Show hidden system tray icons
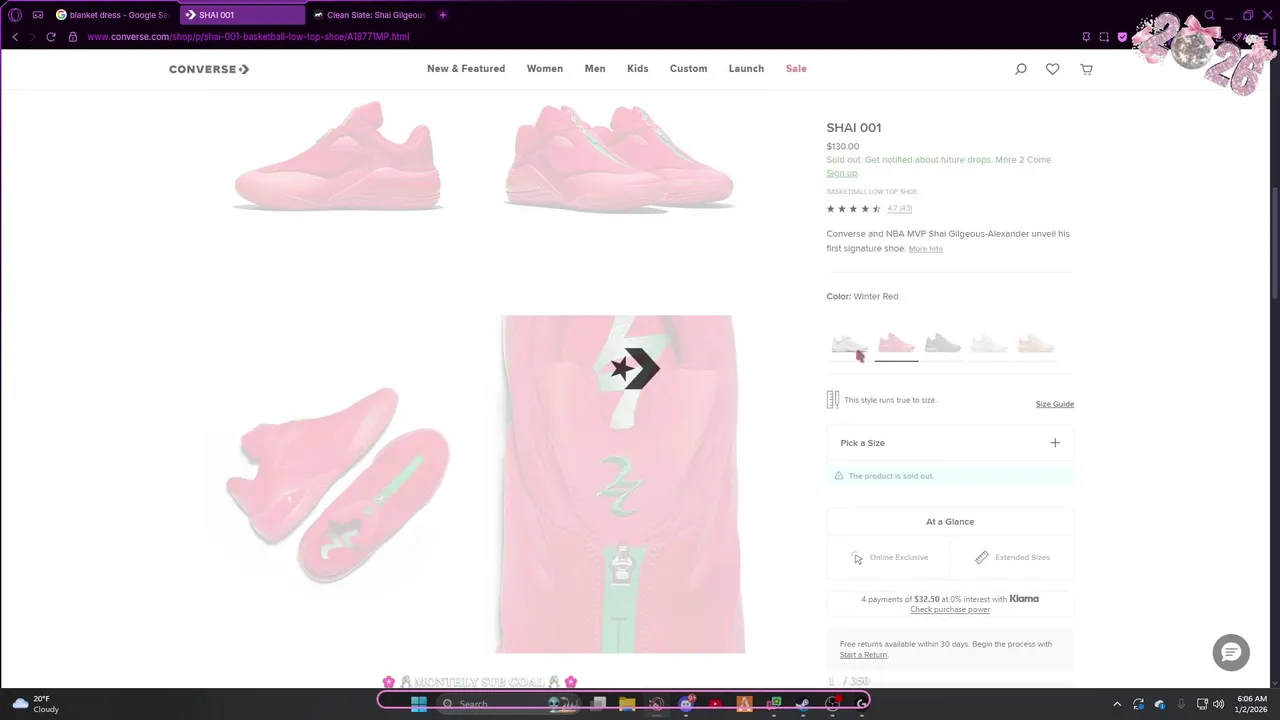The image size is (1280, 720). click(x=1117, y=704)
